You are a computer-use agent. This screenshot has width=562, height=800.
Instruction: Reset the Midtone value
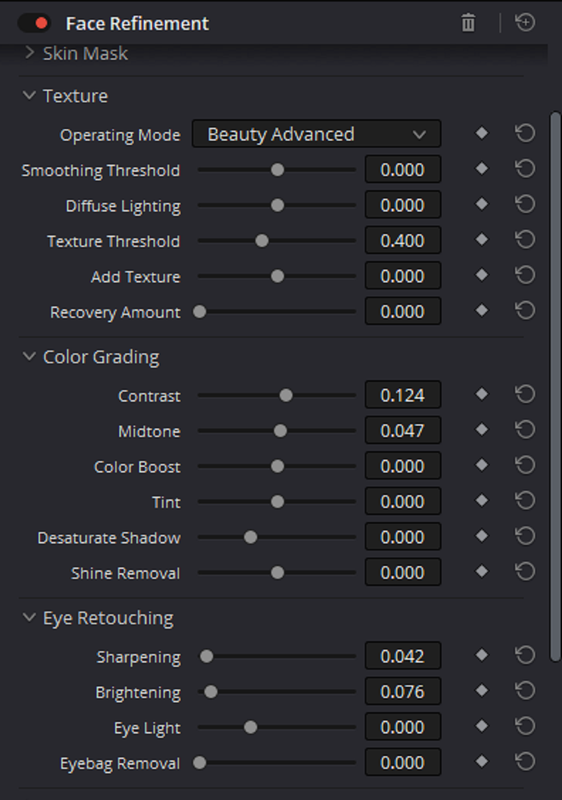pos(525,430)
